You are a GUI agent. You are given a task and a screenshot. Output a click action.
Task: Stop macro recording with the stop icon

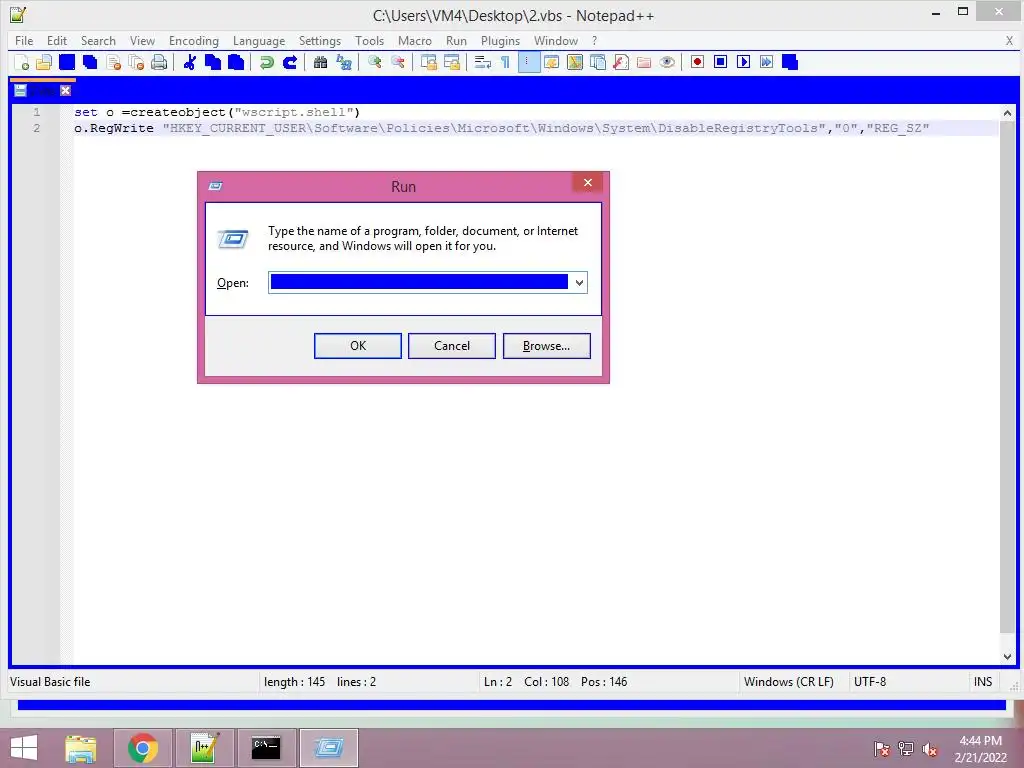tap(720, 62)
